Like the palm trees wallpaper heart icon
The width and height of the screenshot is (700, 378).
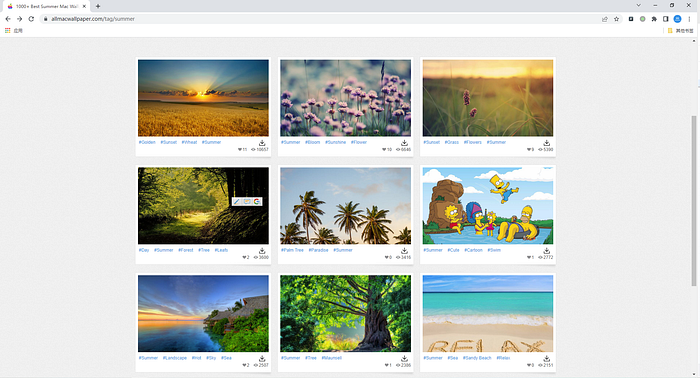387,258
